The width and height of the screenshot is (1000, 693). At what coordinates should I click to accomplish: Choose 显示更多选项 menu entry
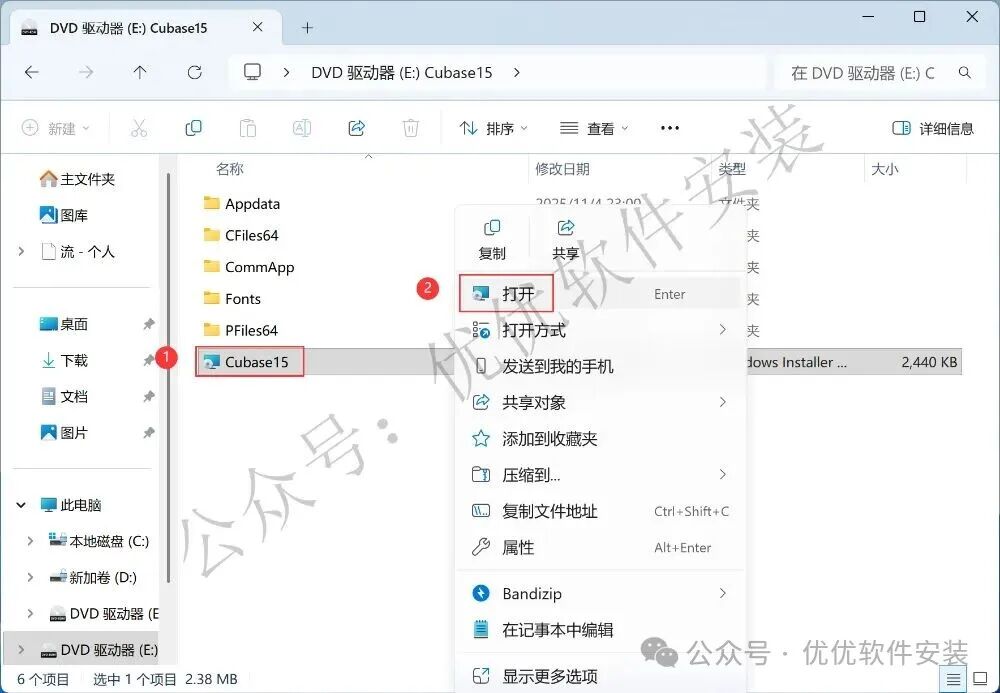tap(600, 676)
